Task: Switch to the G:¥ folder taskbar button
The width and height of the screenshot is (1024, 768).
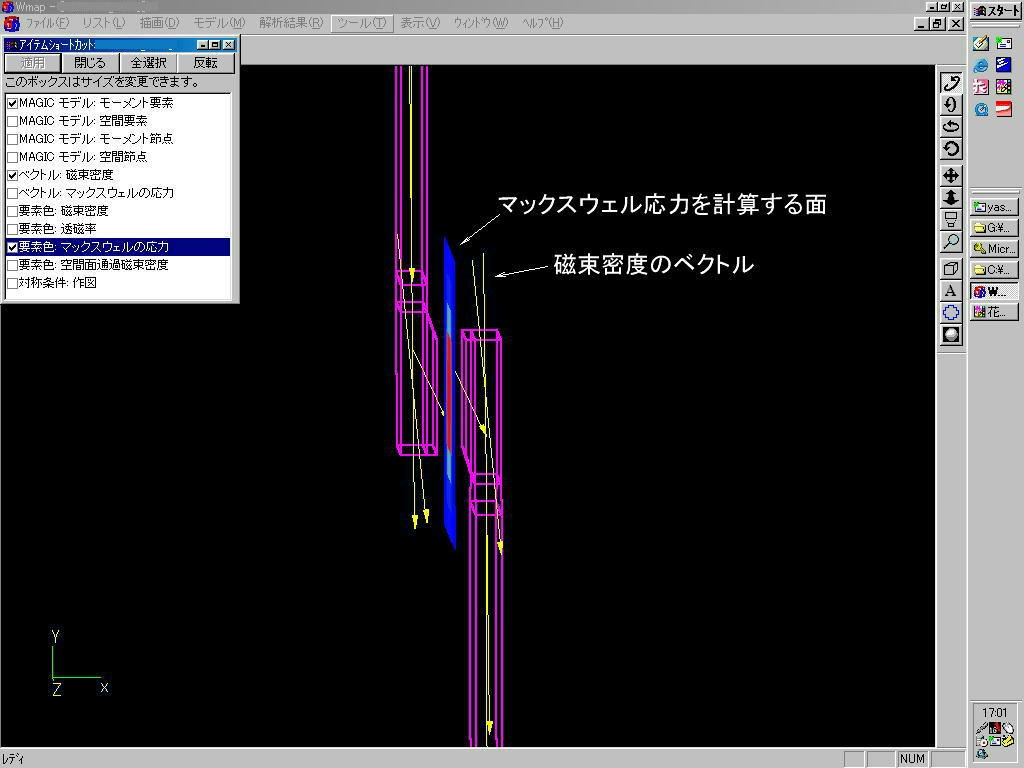Action: (994, 228)
